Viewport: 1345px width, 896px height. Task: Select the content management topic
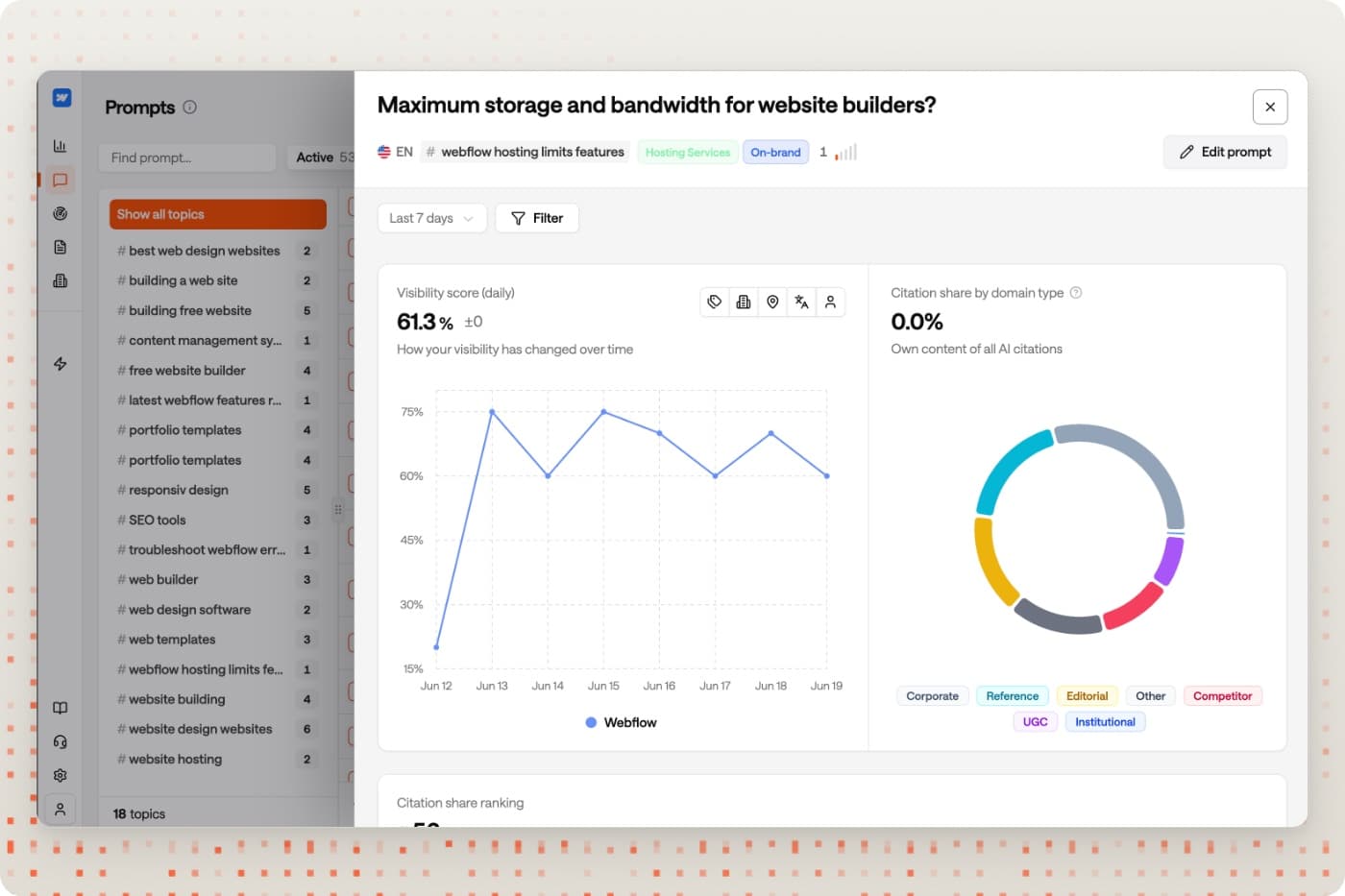(218, 340)
